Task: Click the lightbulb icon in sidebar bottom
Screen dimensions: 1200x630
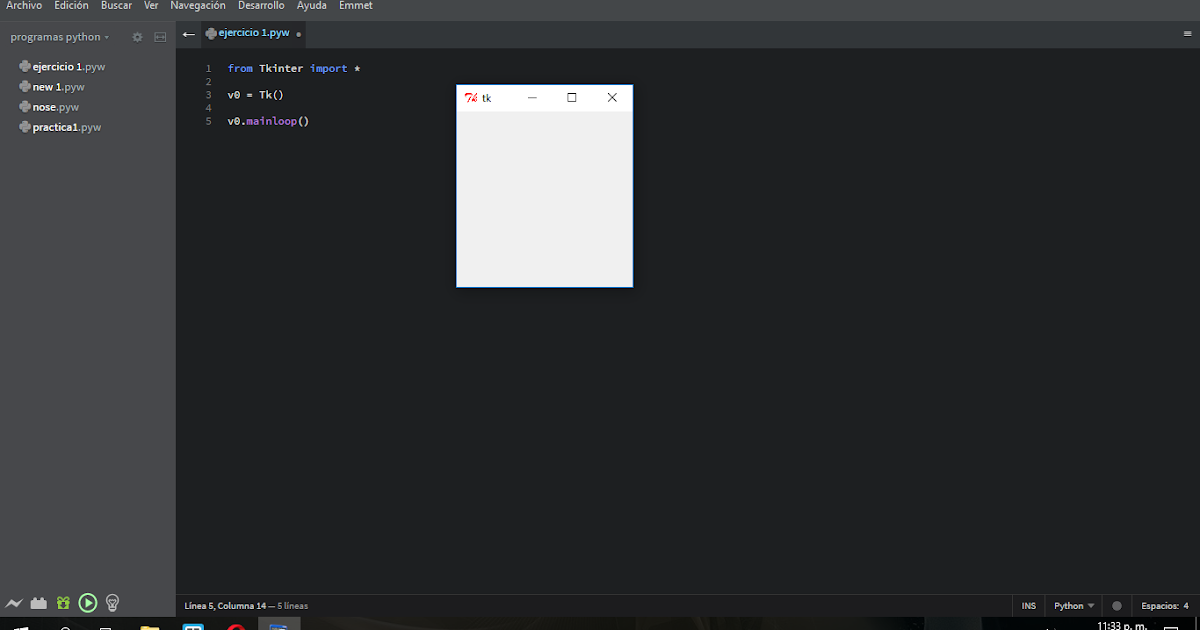Action: click(x=113, y=603)
